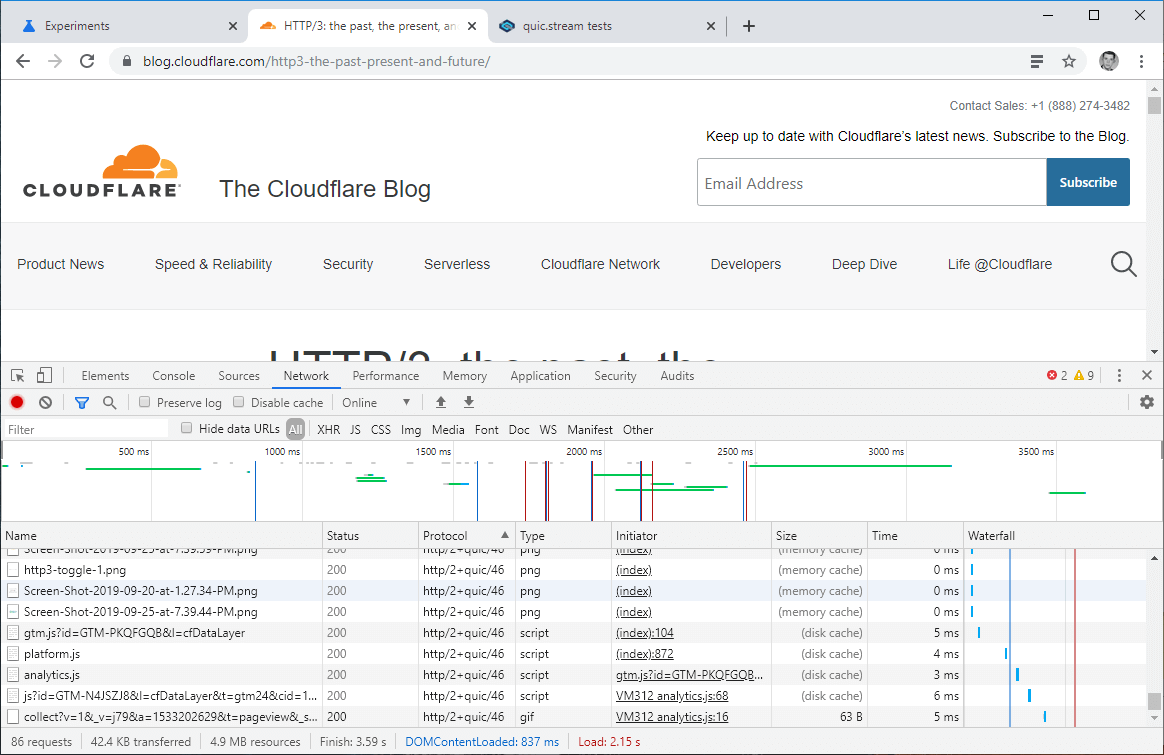Clear the network log
Image resolution: width=1164 pixels, height=755 pixels.
[45, 402]
